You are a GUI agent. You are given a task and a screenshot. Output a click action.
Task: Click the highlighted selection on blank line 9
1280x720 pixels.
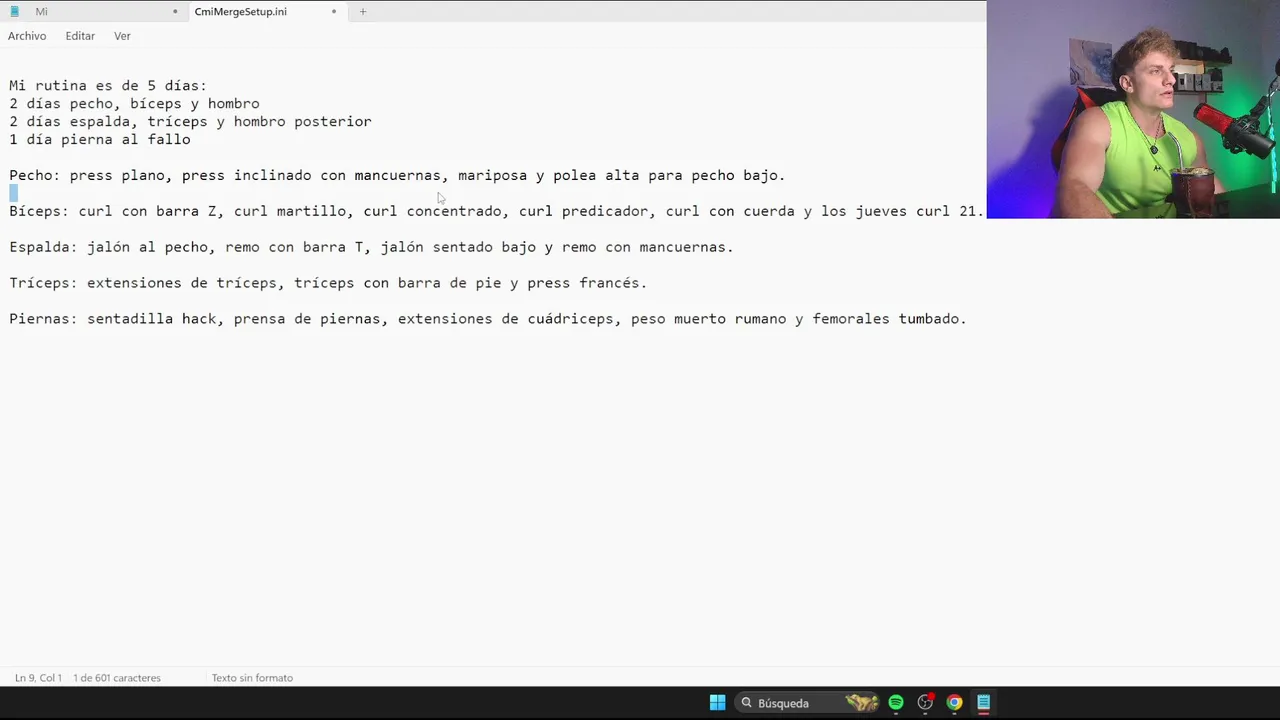(x=14, y=193)
